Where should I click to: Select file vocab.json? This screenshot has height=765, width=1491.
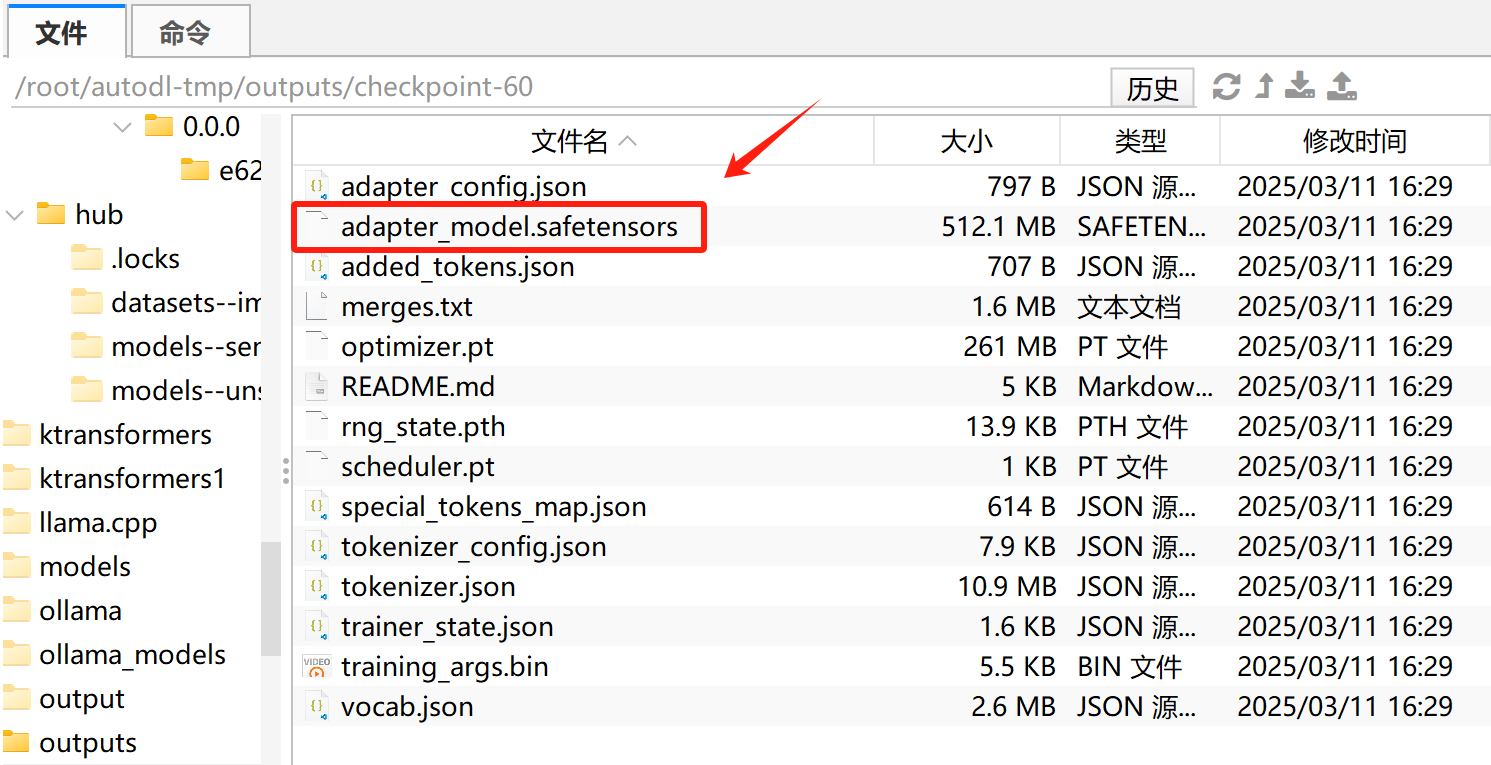407,706
